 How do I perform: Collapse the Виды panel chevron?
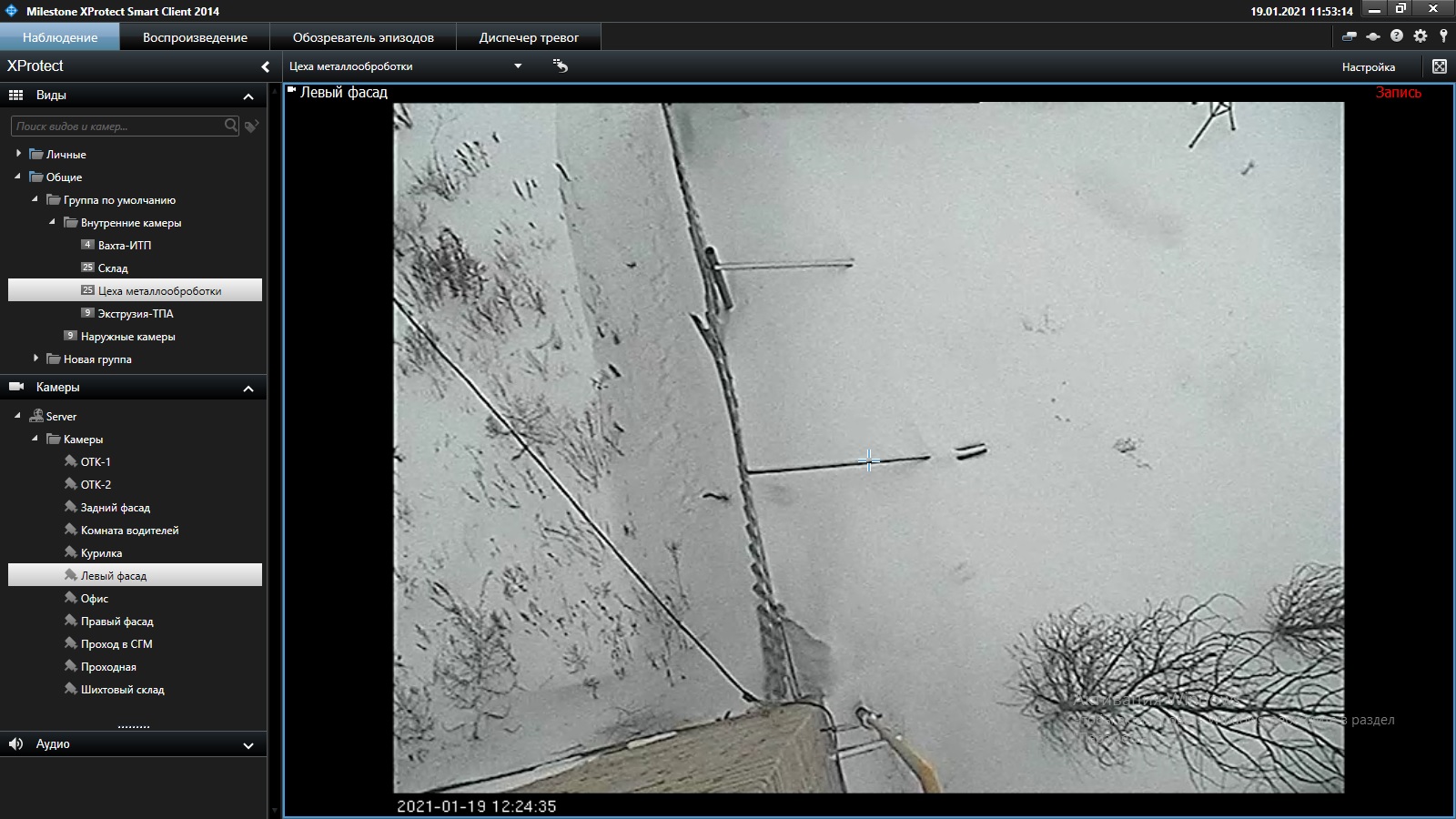[x=248, y=96]
